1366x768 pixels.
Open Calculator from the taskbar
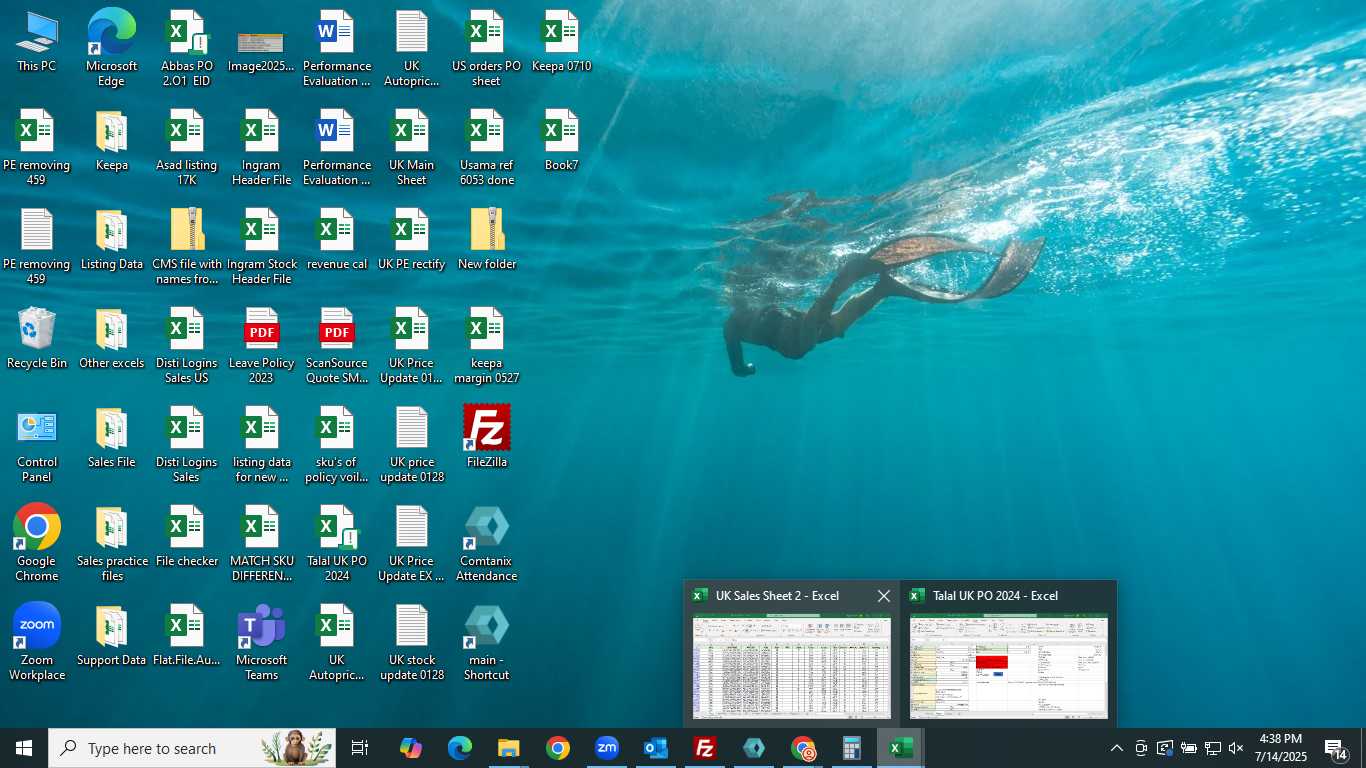[851, 748]
